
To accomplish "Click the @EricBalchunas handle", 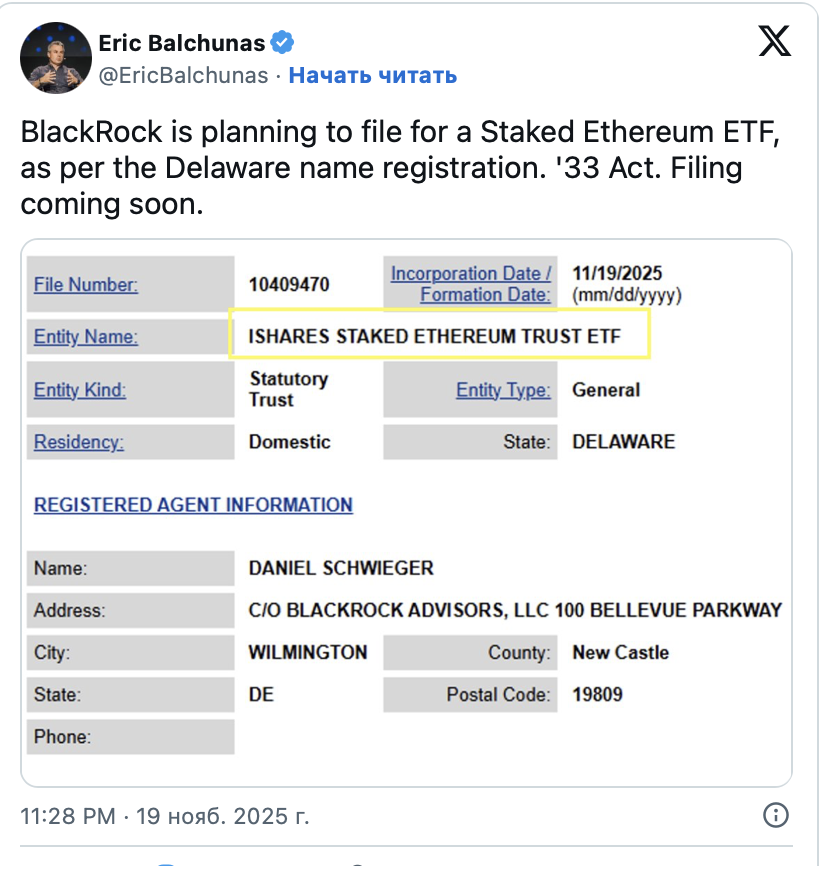I will 183,75.
